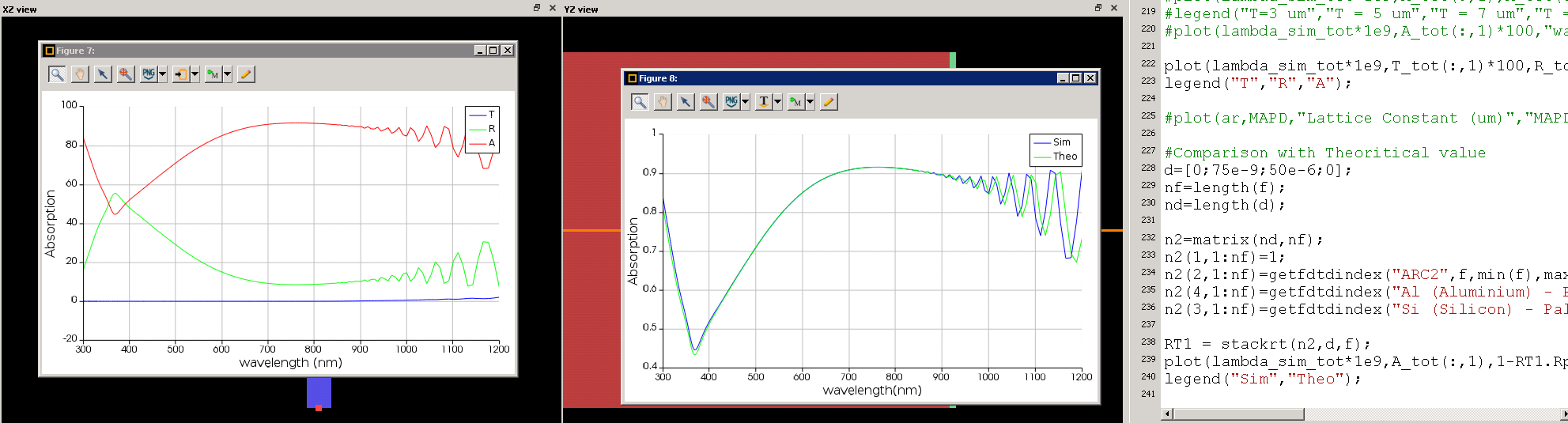Click the wavelength(nm) axis label in Figure 8

[x=872, y=391]
